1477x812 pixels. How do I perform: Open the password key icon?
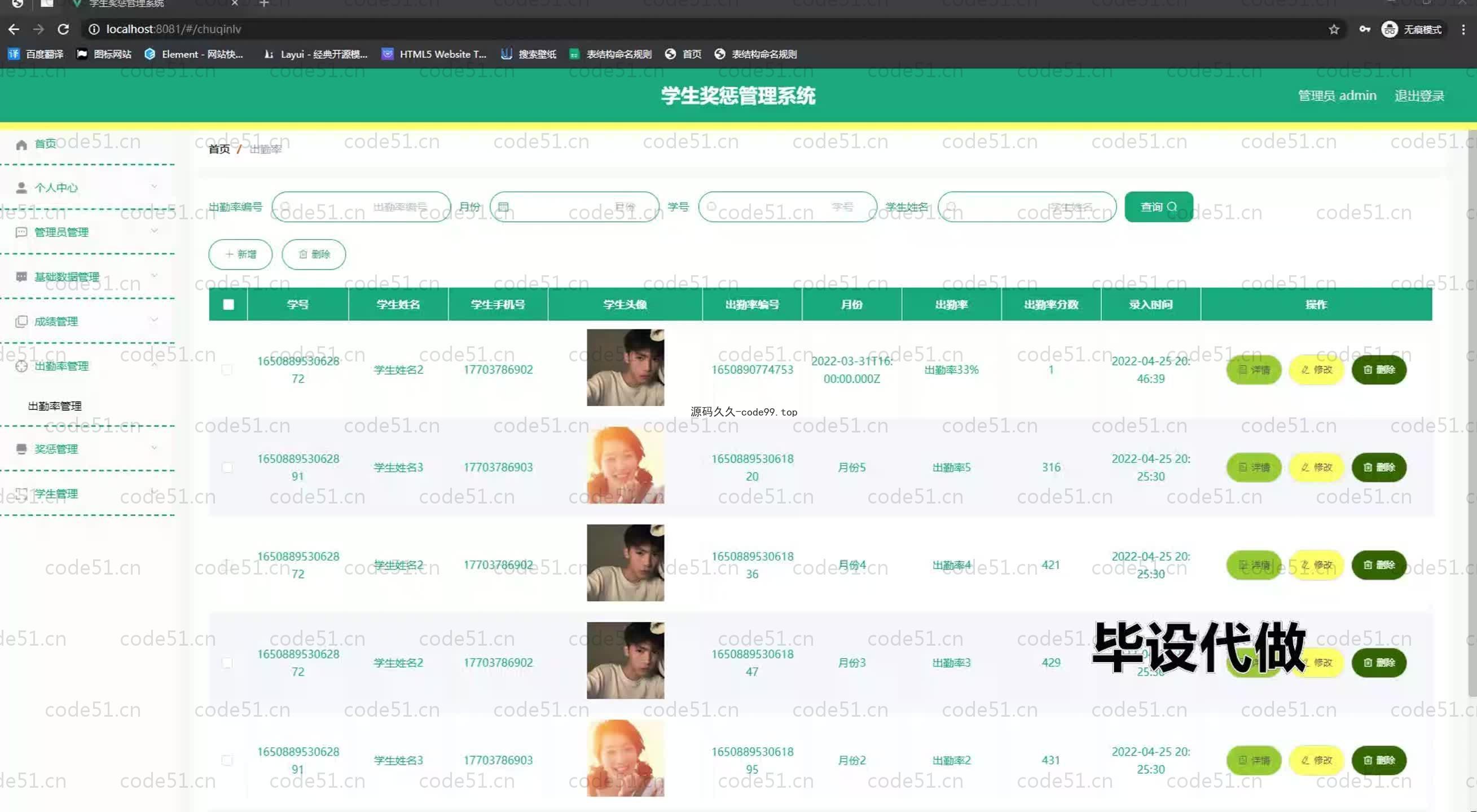coord(1365,29)
